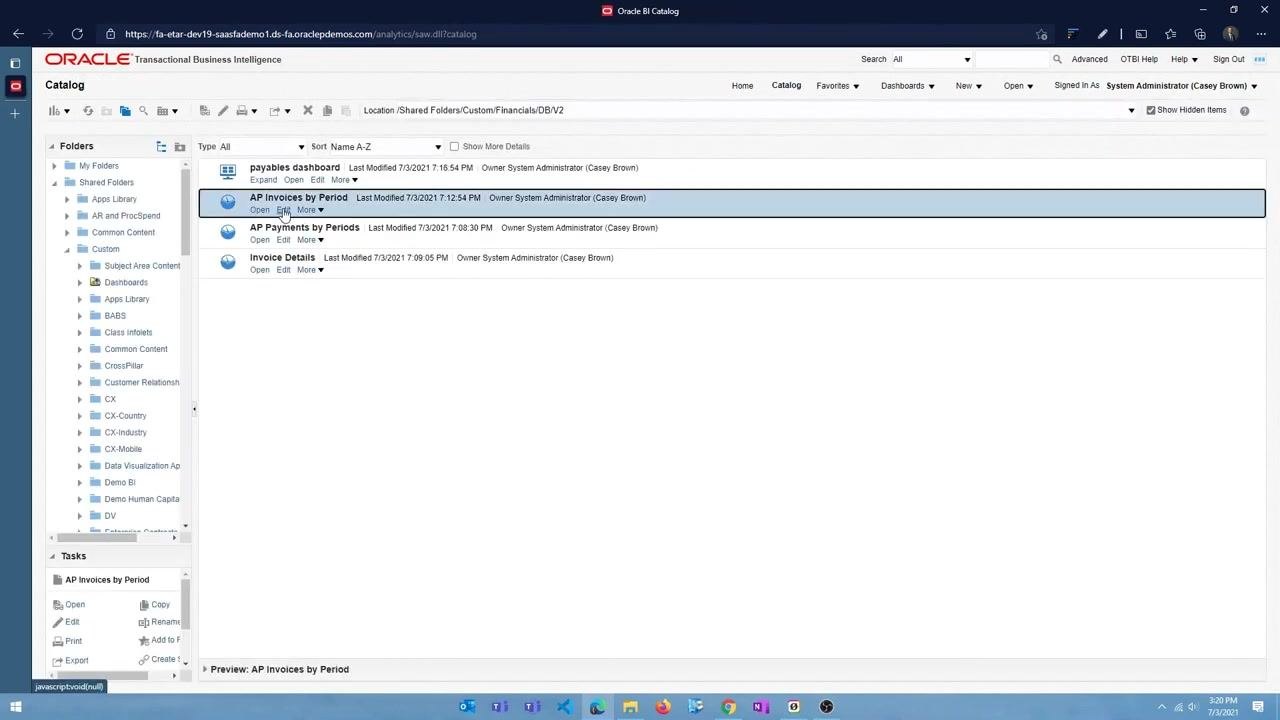Click the Delete X icon in toolbar

click(x=308, y=111)
